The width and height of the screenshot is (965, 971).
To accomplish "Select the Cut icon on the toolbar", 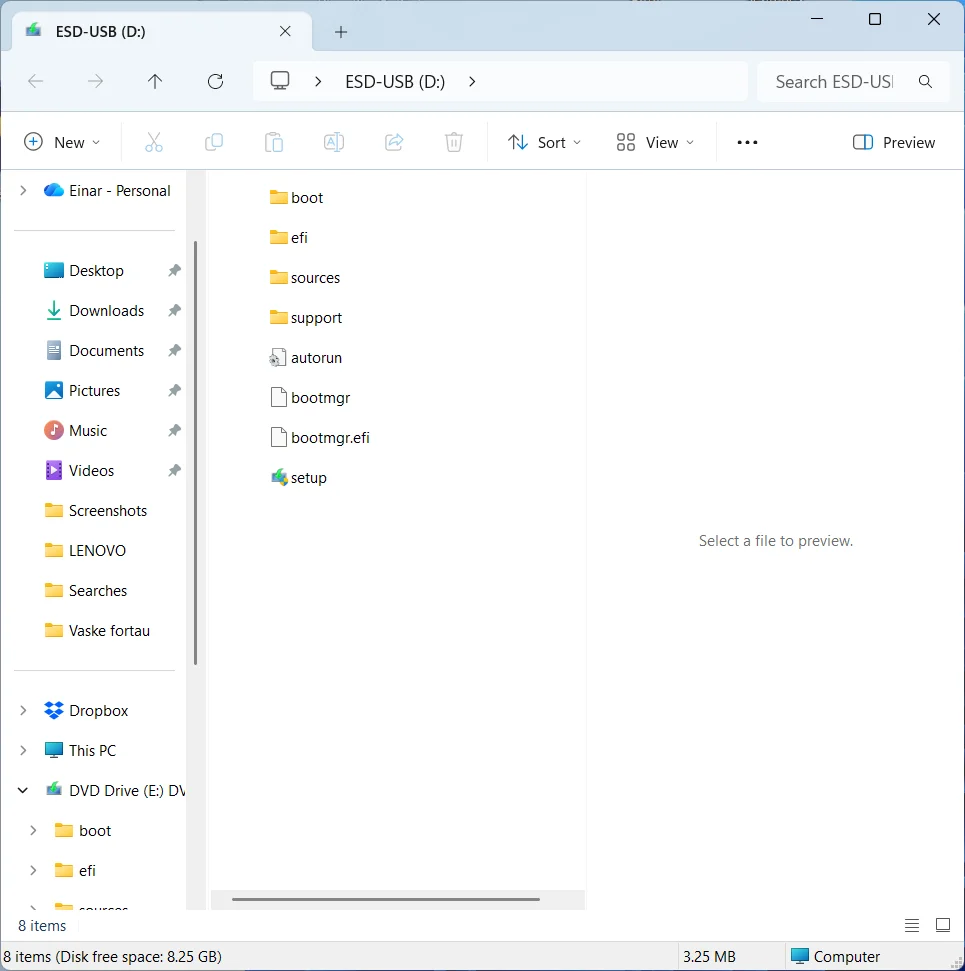I will point(154,142).
